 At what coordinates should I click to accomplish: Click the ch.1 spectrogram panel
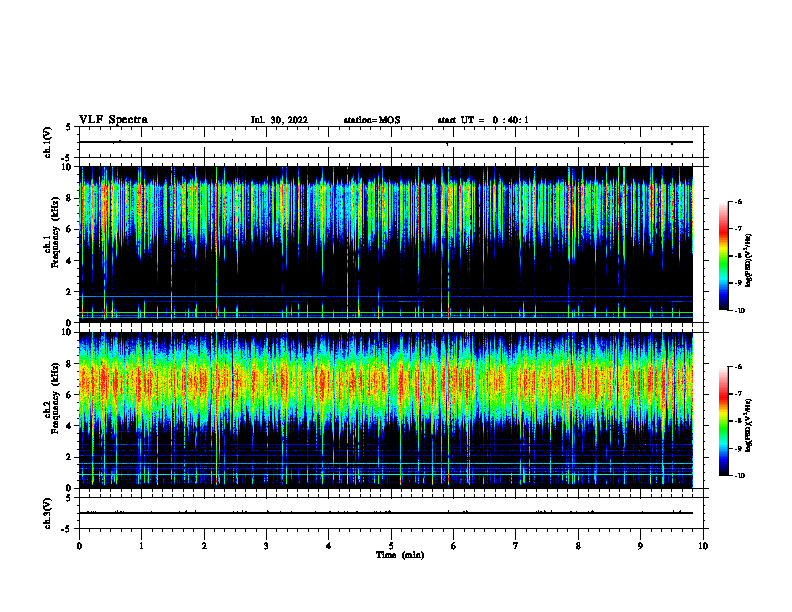click(386, 244)
